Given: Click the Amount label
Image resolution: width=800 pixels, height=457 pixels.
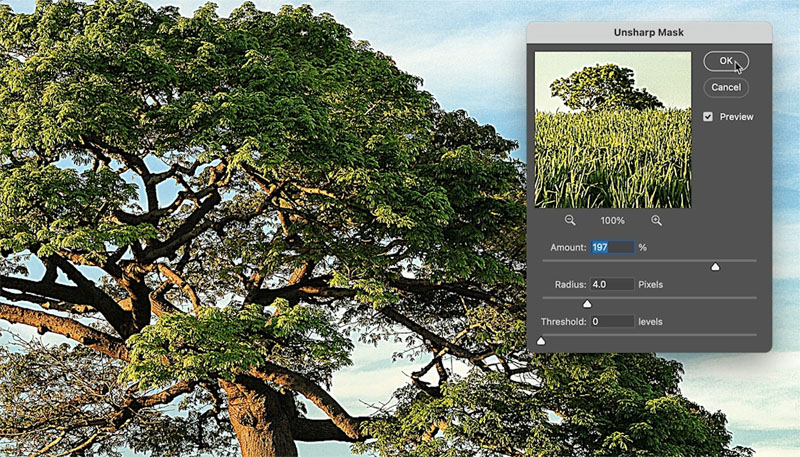Looking at the screenshot, I should click(568, 247).
